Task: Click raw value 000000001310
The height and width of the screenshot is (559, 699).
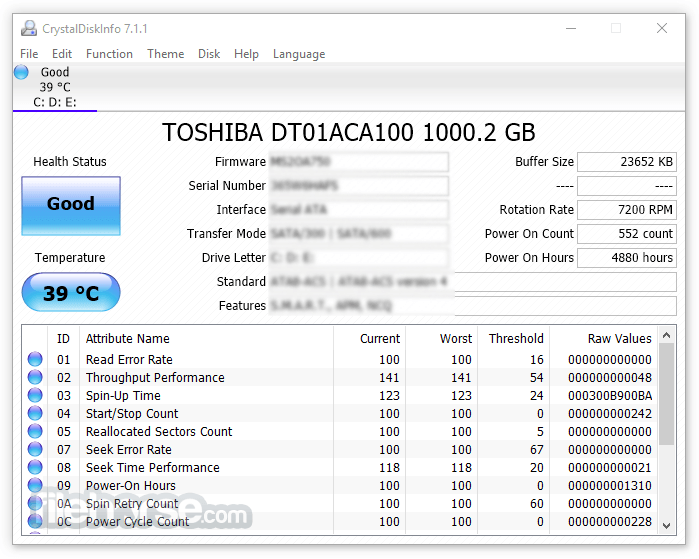Action: (610, 485)
